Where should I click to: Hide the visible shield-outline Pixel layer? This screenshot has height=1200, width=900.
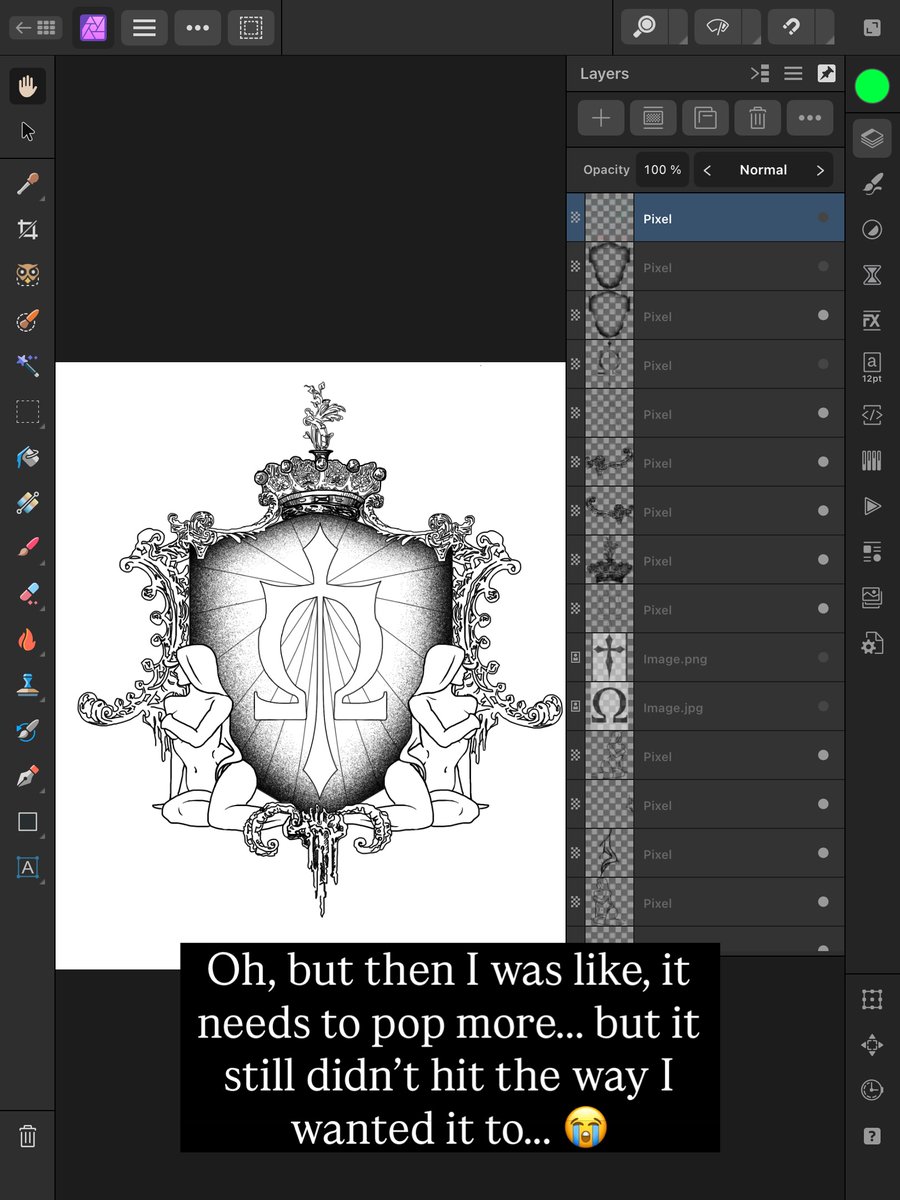coord(823,315)
